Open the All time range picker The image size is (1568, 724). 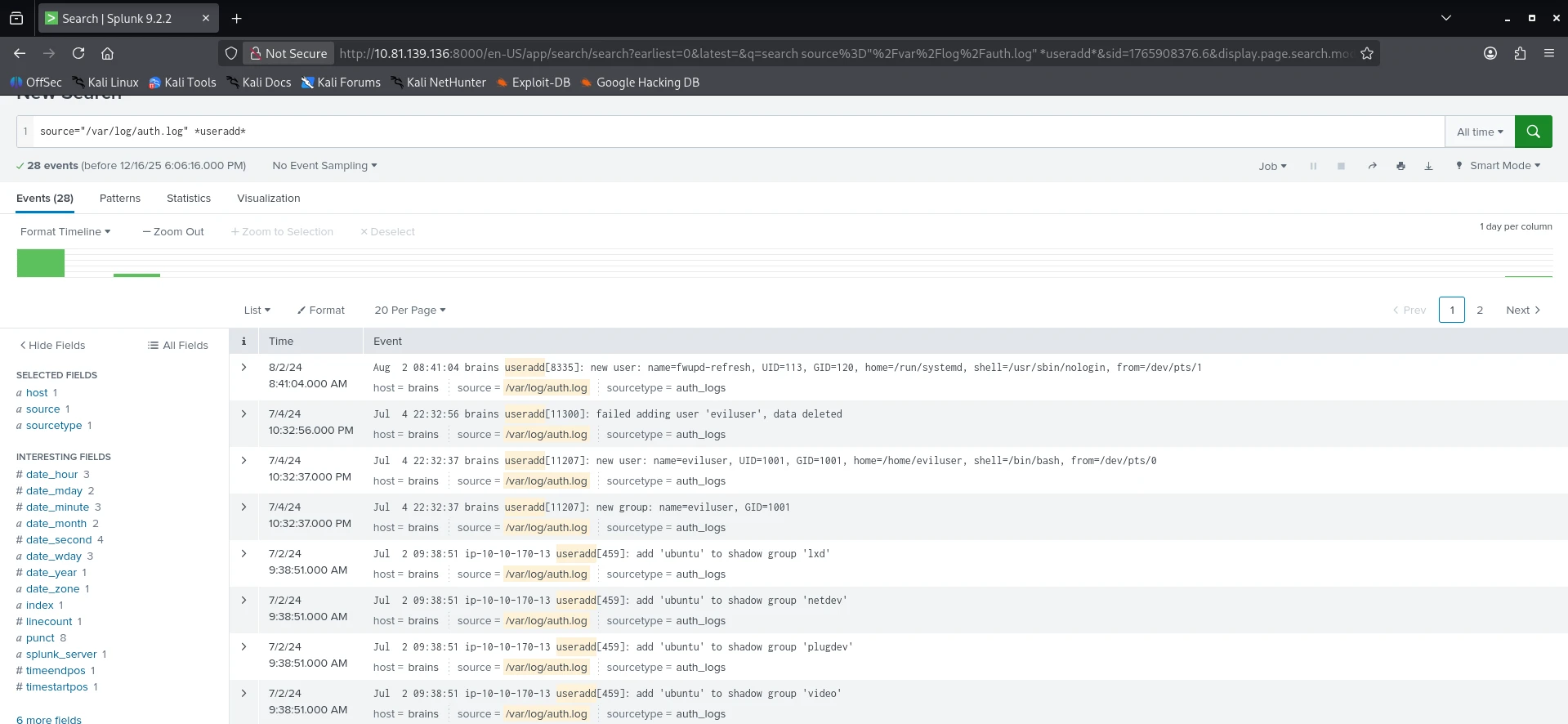click(x=1479, y=132)
